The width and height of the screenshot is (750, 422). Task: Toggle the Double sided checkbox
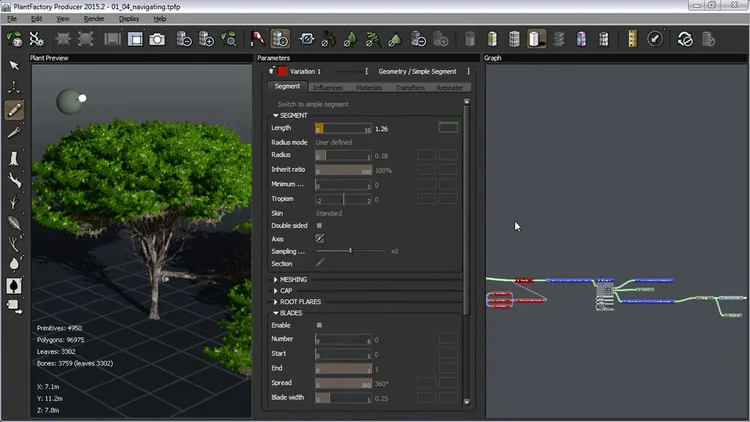[319, 225]
